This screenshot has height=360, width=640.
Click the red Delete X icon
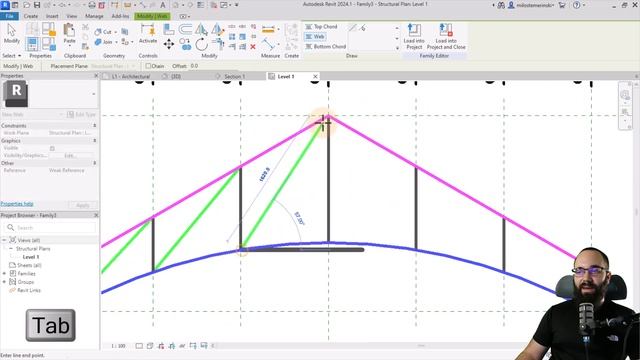point(253,47)
